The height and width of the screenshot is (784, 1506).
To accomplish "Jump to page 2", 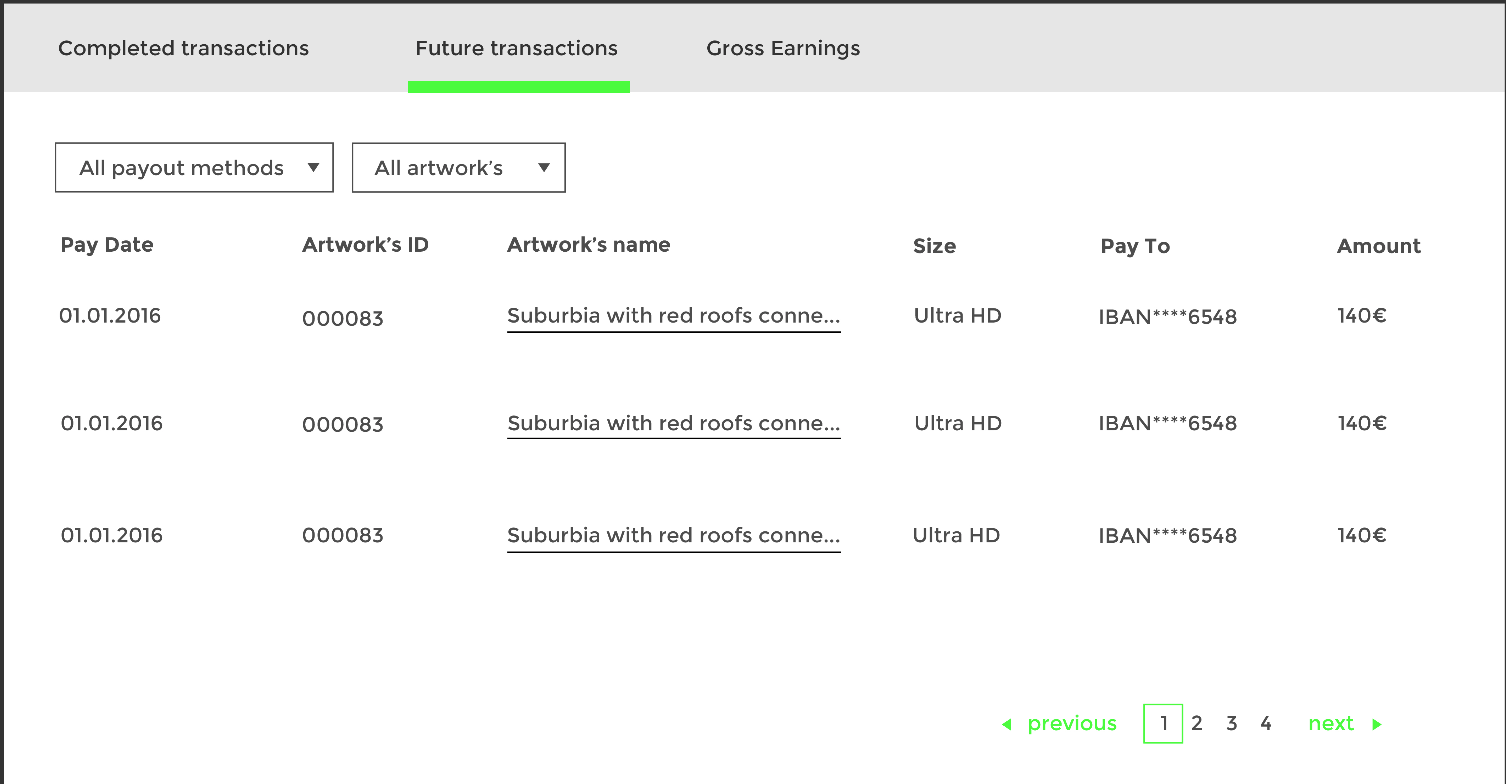I will (x=1197, y=724).
